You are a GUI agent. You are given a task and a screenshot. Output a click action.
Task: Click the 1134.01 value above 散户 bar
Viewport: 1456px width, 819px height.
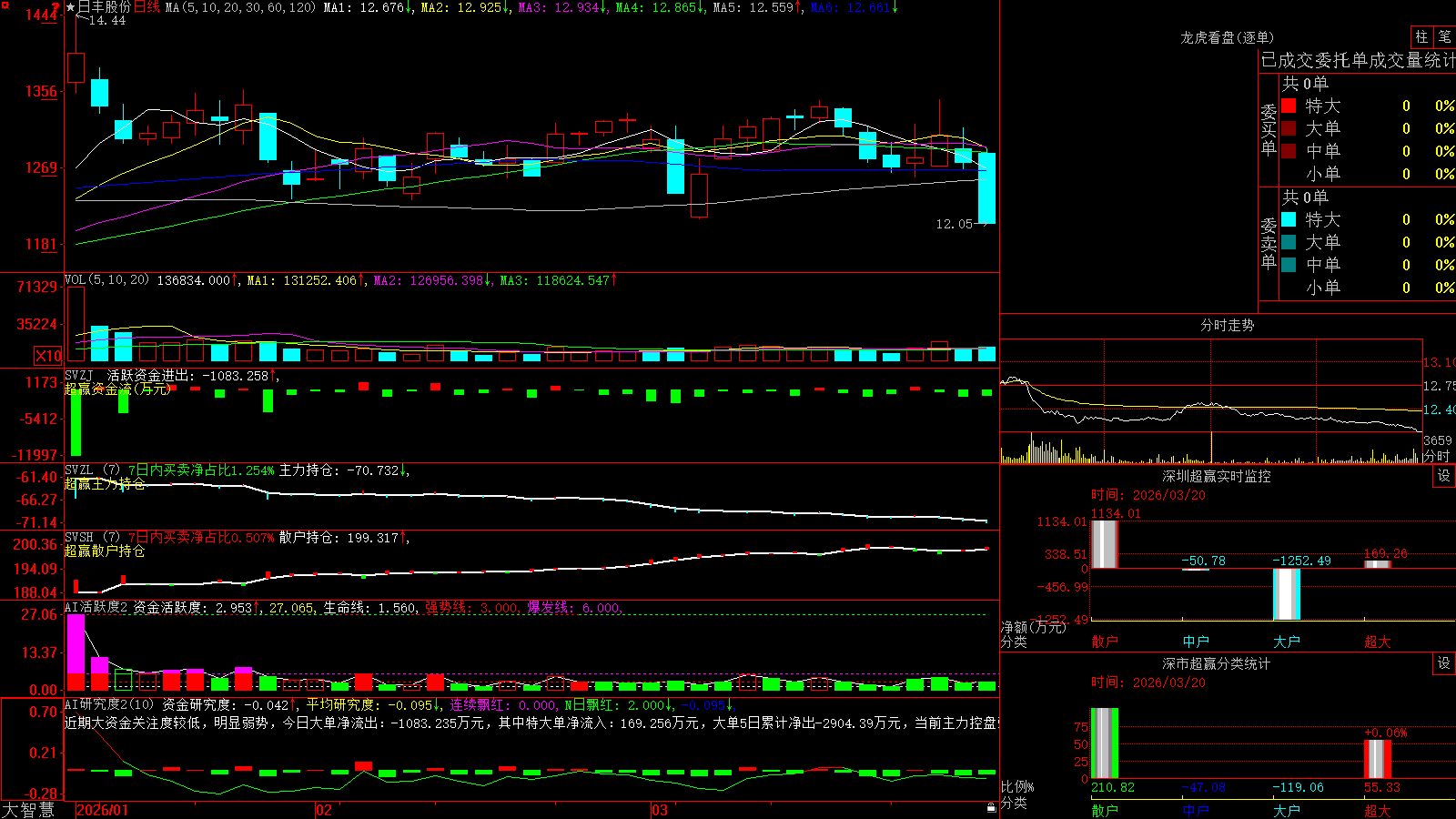pyautogui.click(x=1116, y=513)
